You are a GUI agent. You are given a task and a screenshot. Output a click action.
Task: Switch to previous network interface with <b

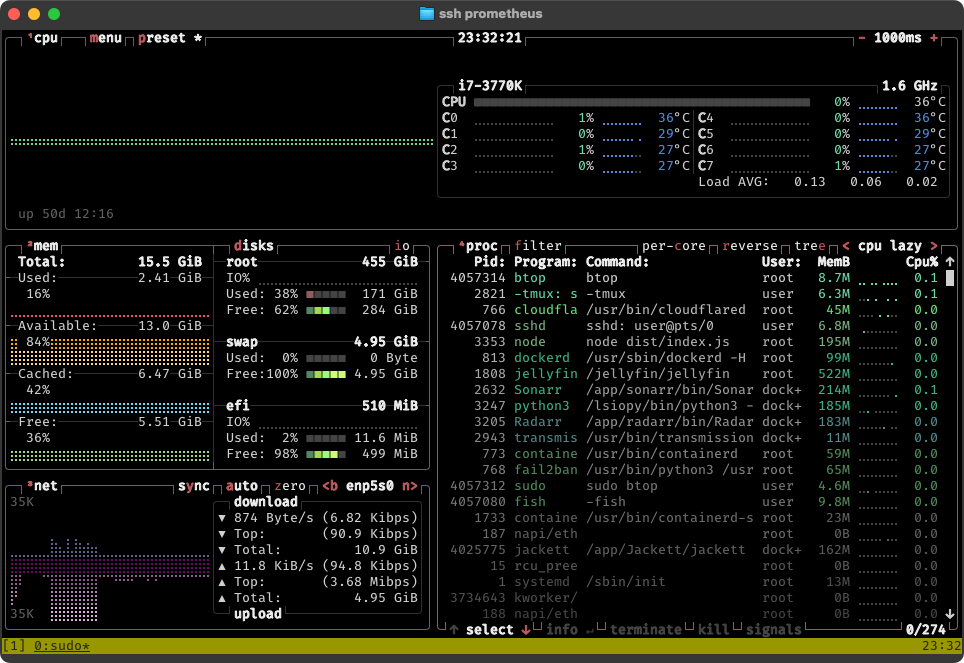[x=330, y=486]
